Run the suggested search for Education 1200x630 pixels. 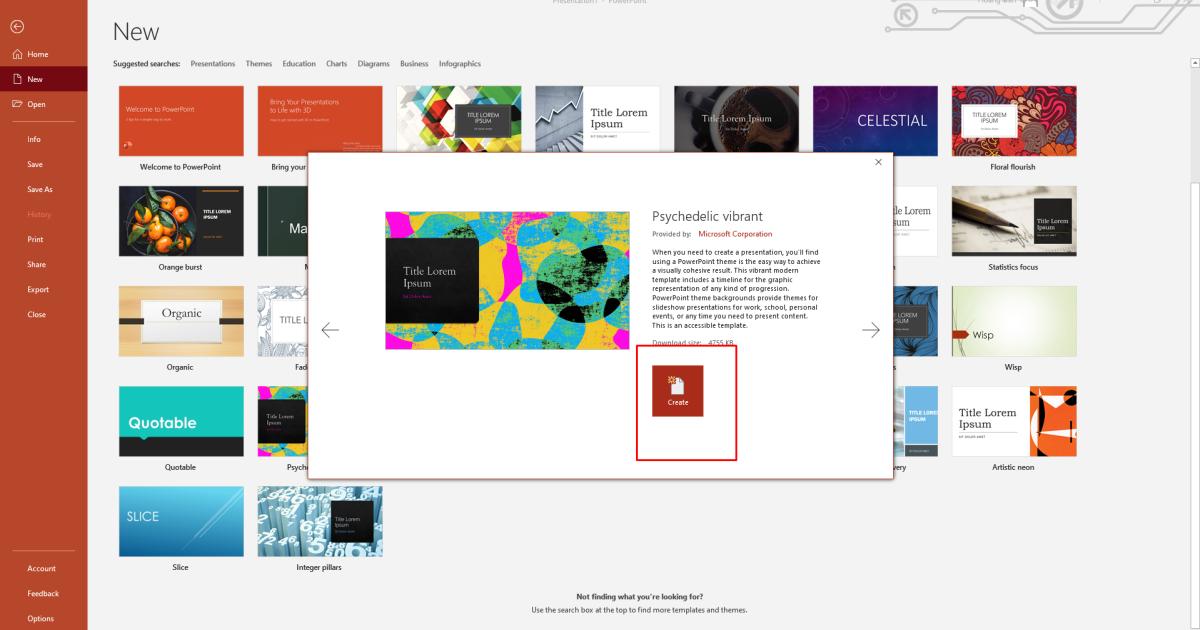click(298, 63)
